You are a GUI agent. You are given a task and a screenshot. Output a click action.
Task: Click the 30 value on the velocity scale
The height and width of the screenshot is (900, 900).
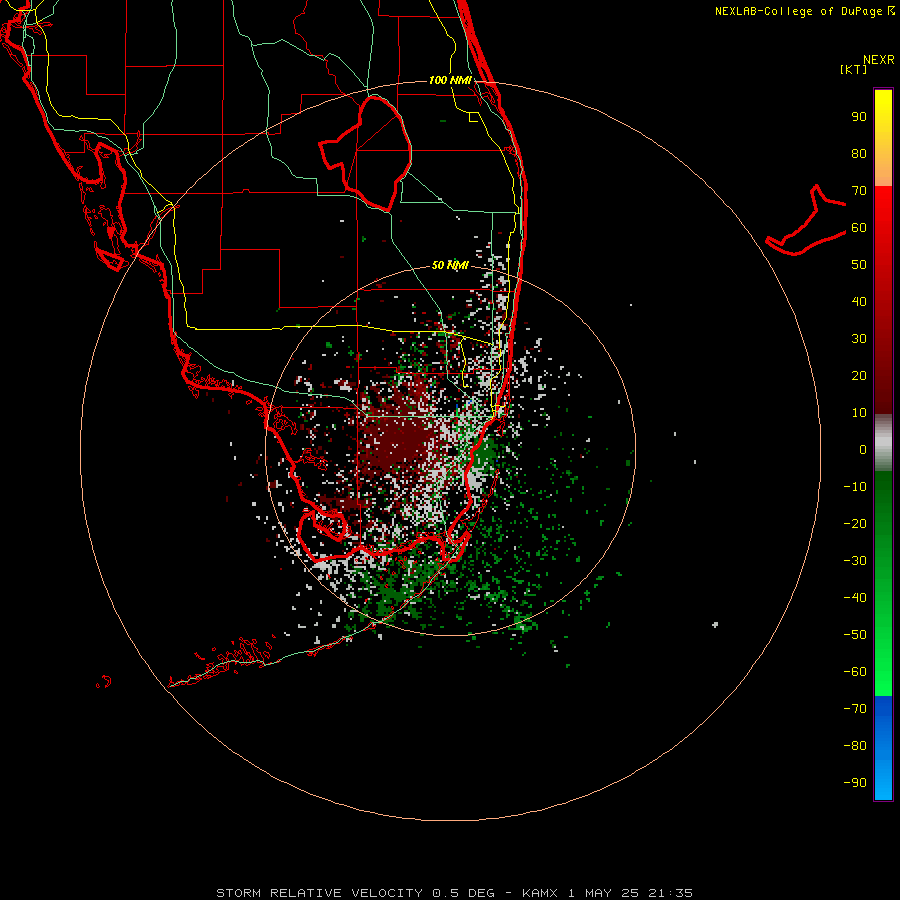click(859, 339)
